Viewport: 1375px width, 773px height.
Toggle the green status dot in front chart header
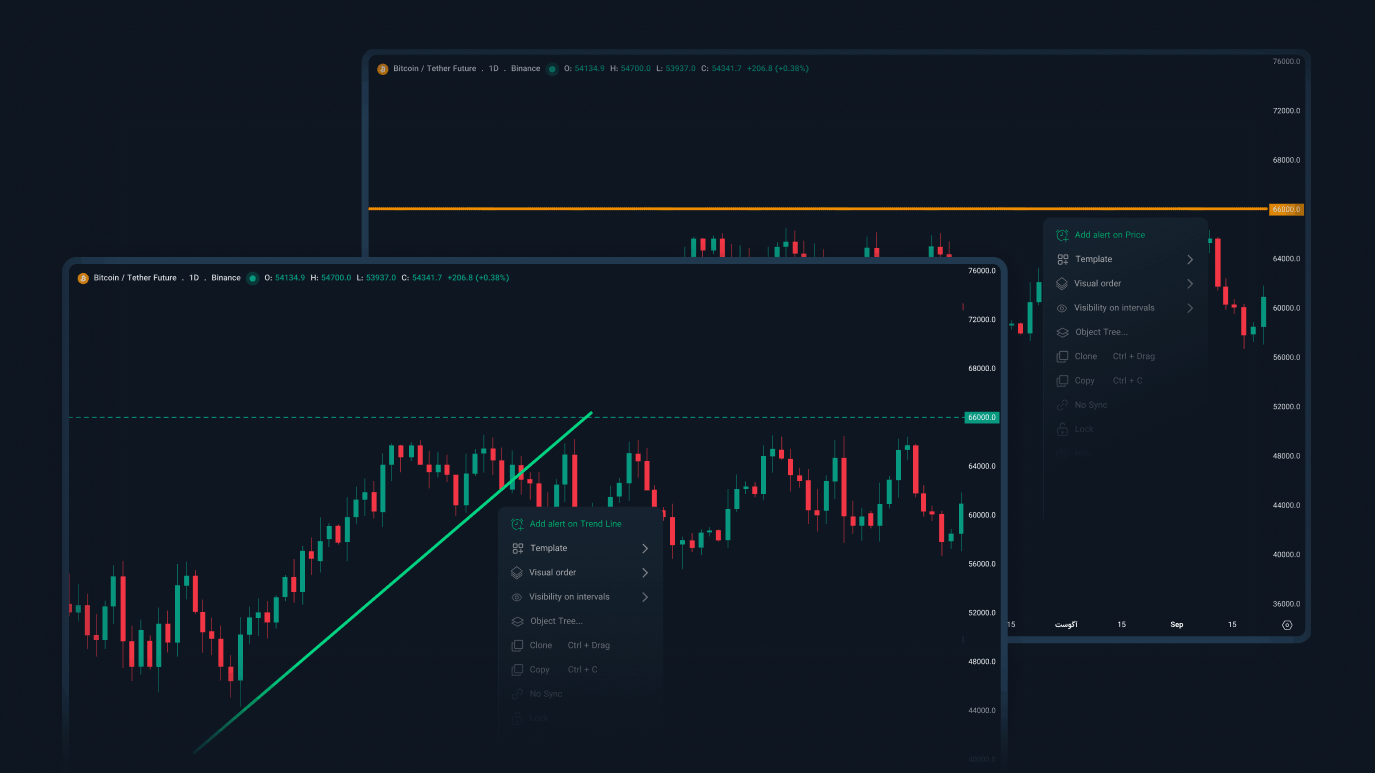[x=253, y=278]
